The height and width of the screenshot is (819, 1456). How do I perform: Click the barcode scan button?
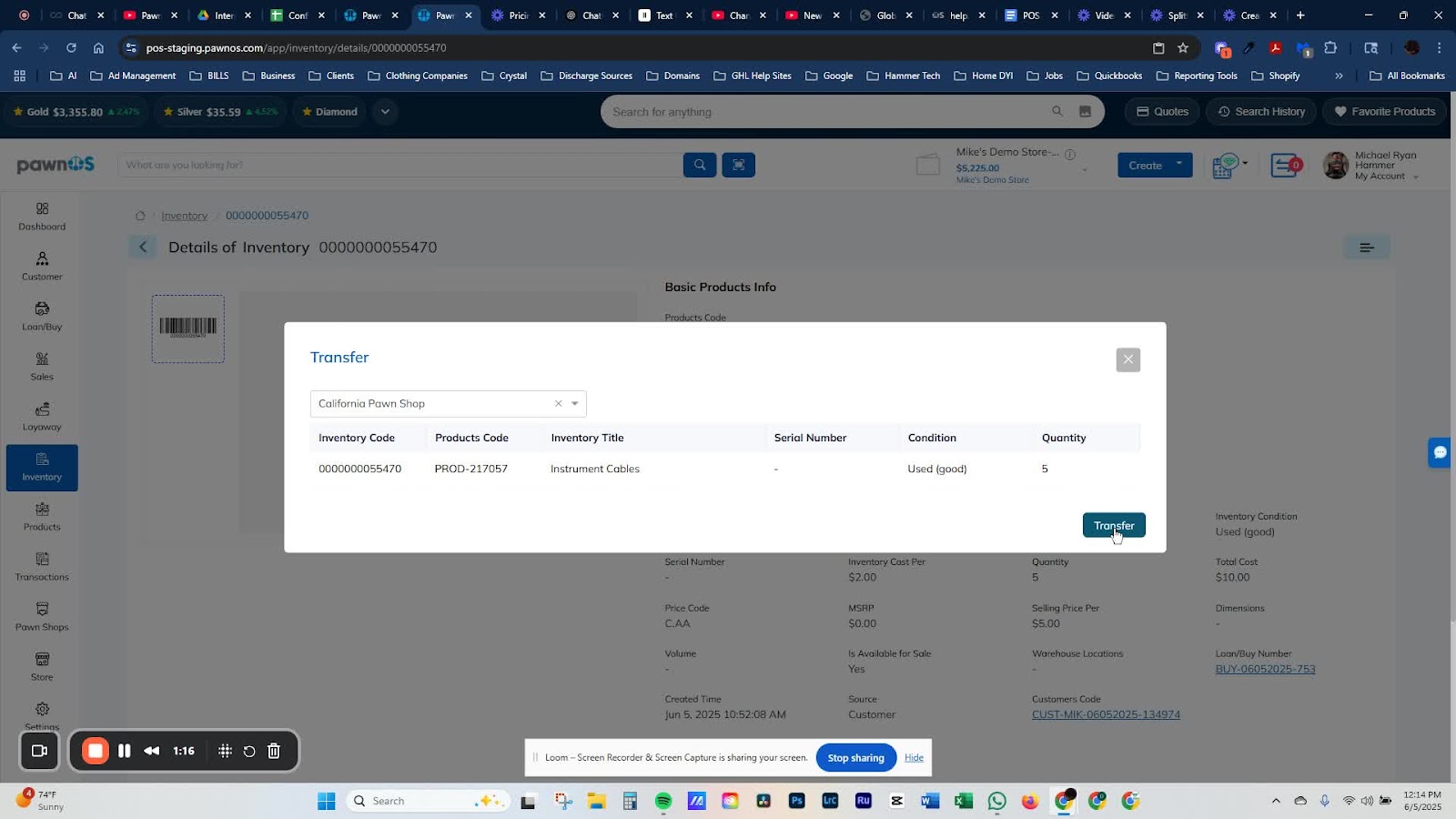pyautogui.click(x=738, y=165)
